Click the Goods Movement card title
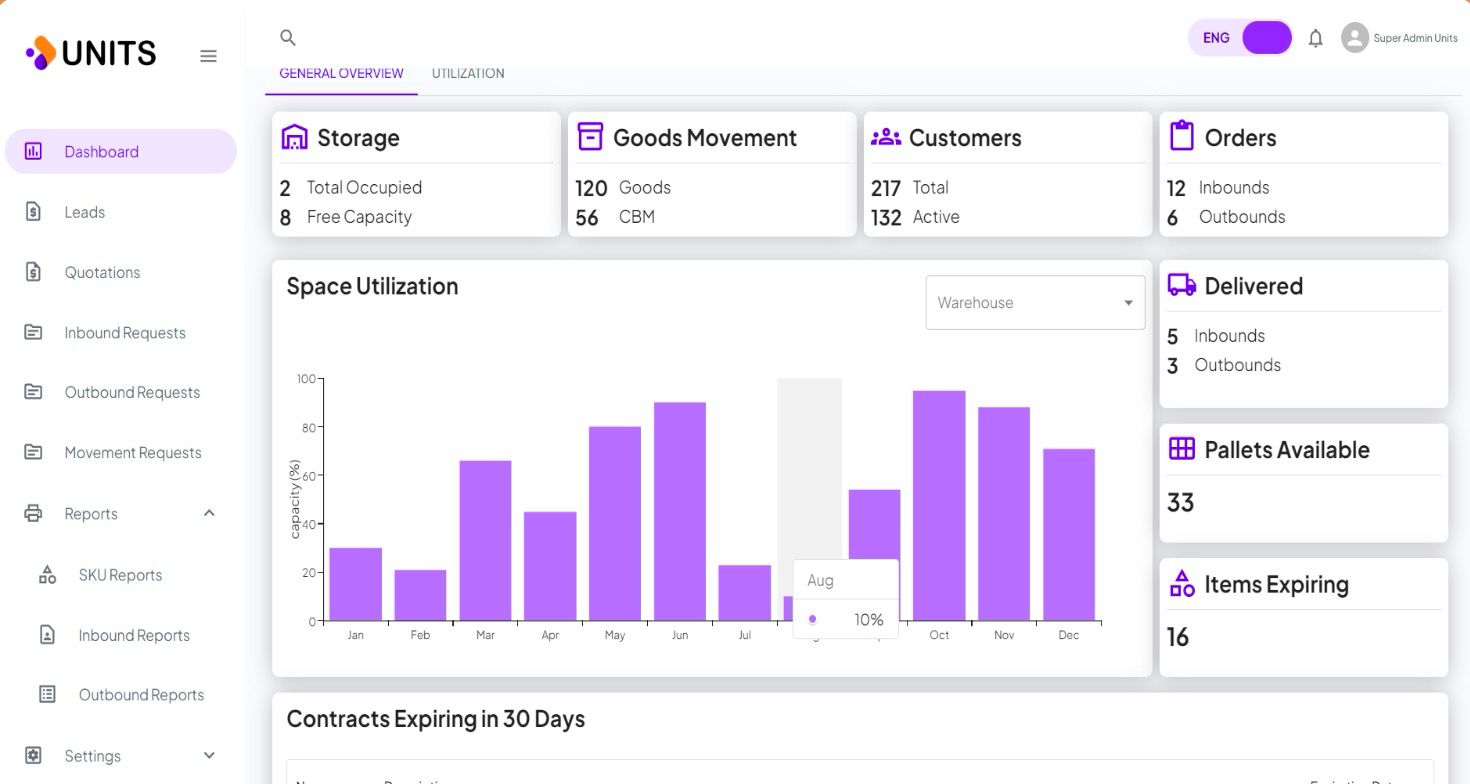This screenshot has height=784, width=1470. (705, 138)
